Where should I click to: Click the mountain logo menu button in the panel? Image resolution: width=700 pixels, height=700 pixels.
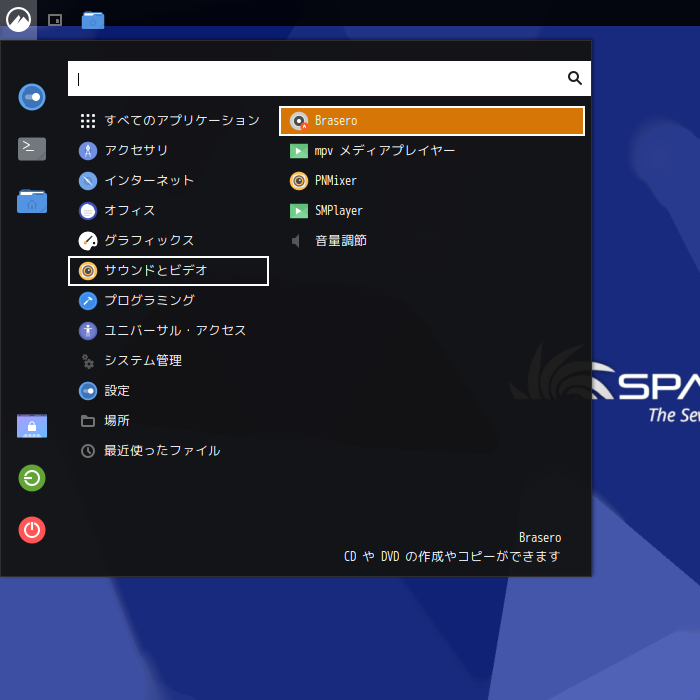18,20
